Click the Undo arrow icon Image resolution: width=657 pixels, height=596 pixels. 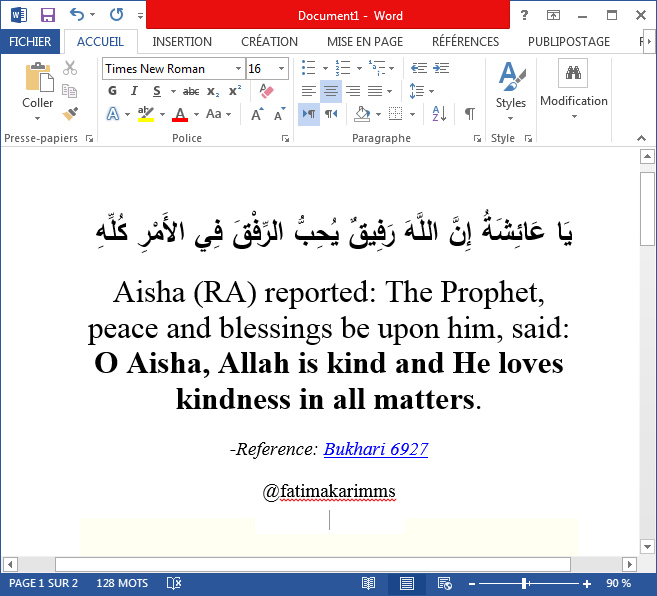77,15
